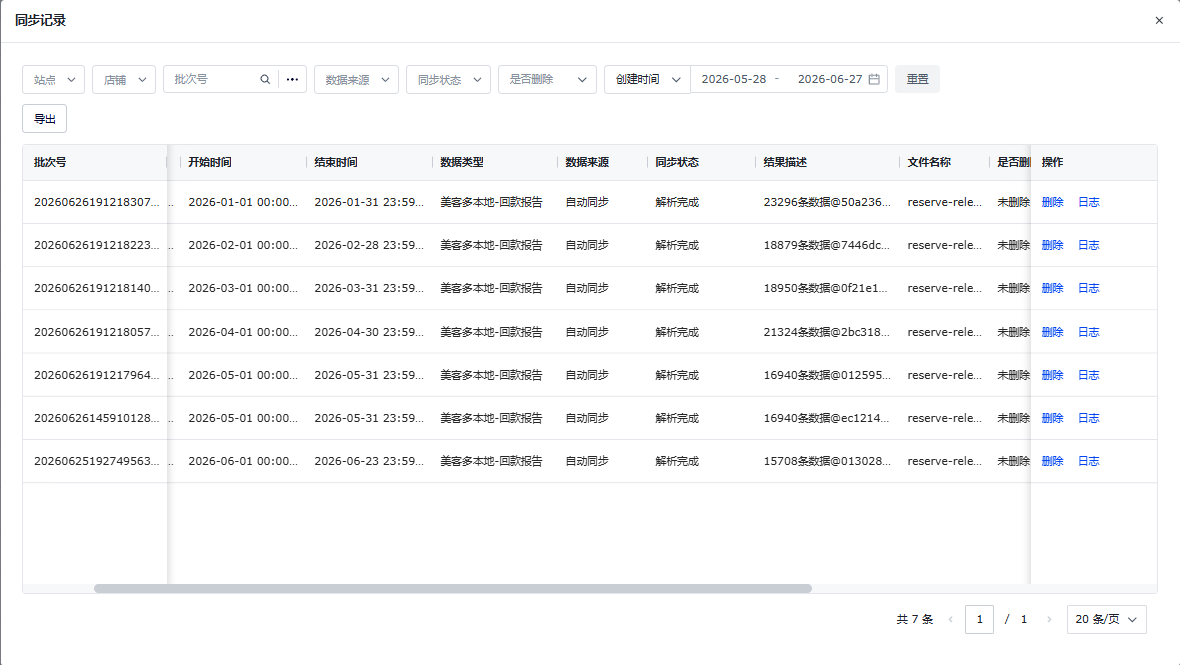
Task: View 日志 for the 2026-06-01 record
Action: point(1088,461)
